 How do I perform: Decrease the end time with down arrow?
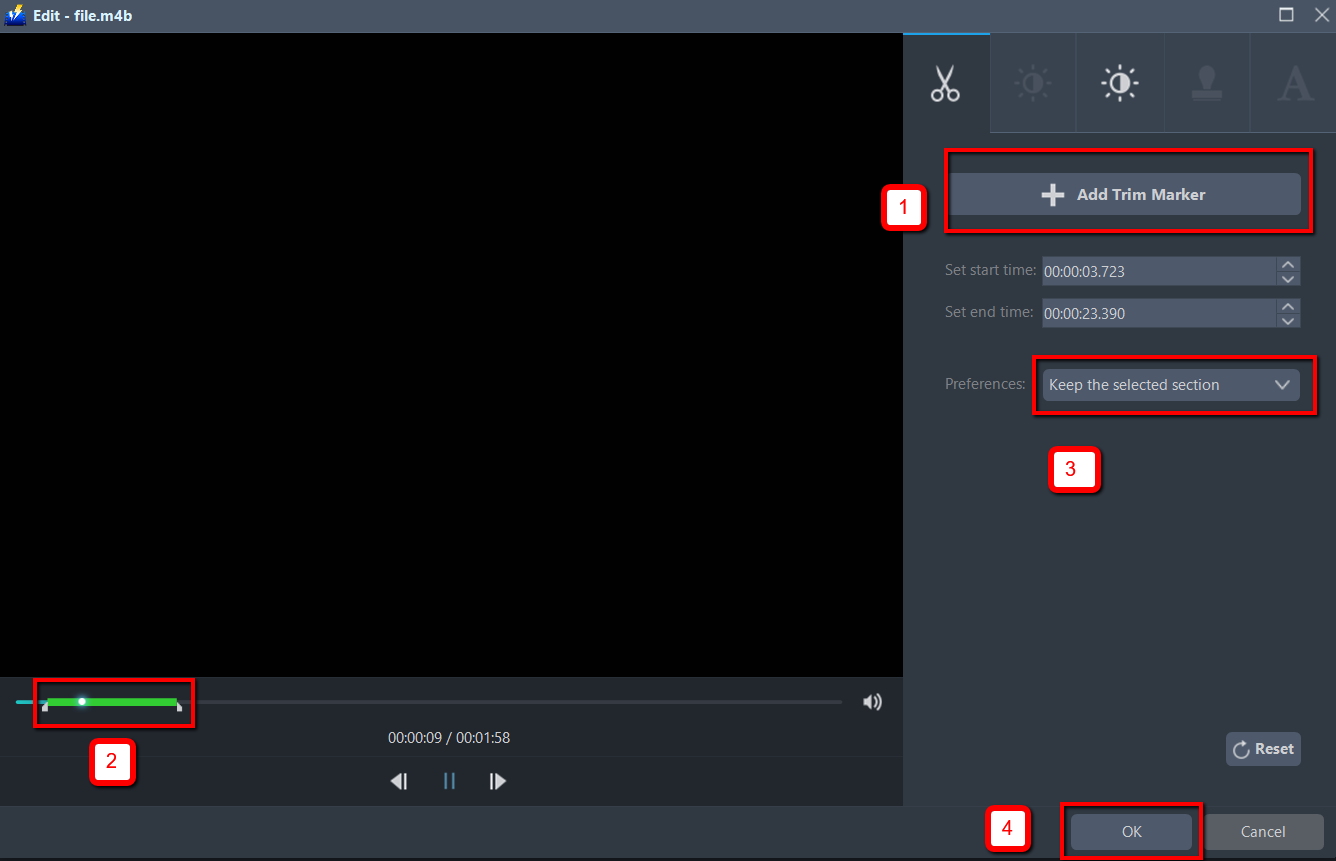tap(1288, 320)
